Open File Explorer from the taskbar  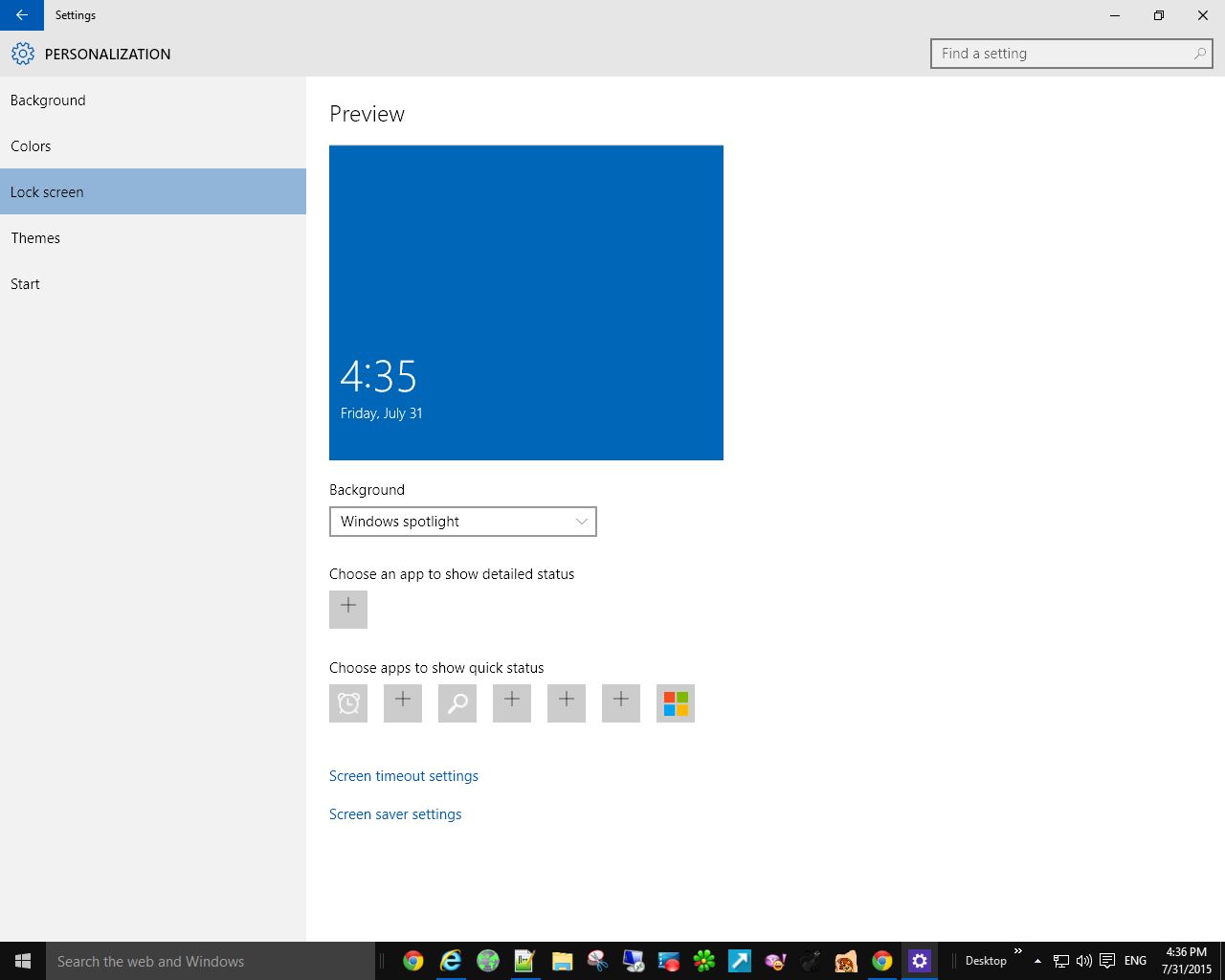(562, 961)
